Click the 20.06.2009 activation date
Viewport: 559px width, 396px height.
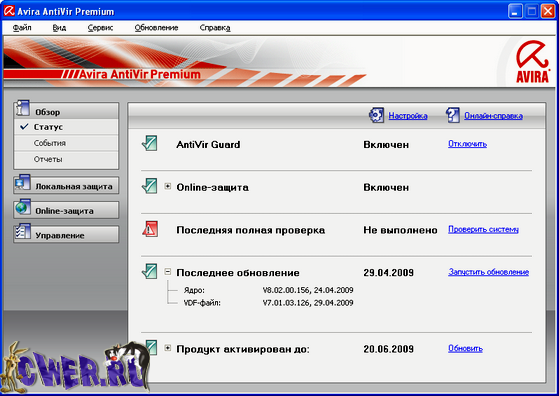pos(389,349)
